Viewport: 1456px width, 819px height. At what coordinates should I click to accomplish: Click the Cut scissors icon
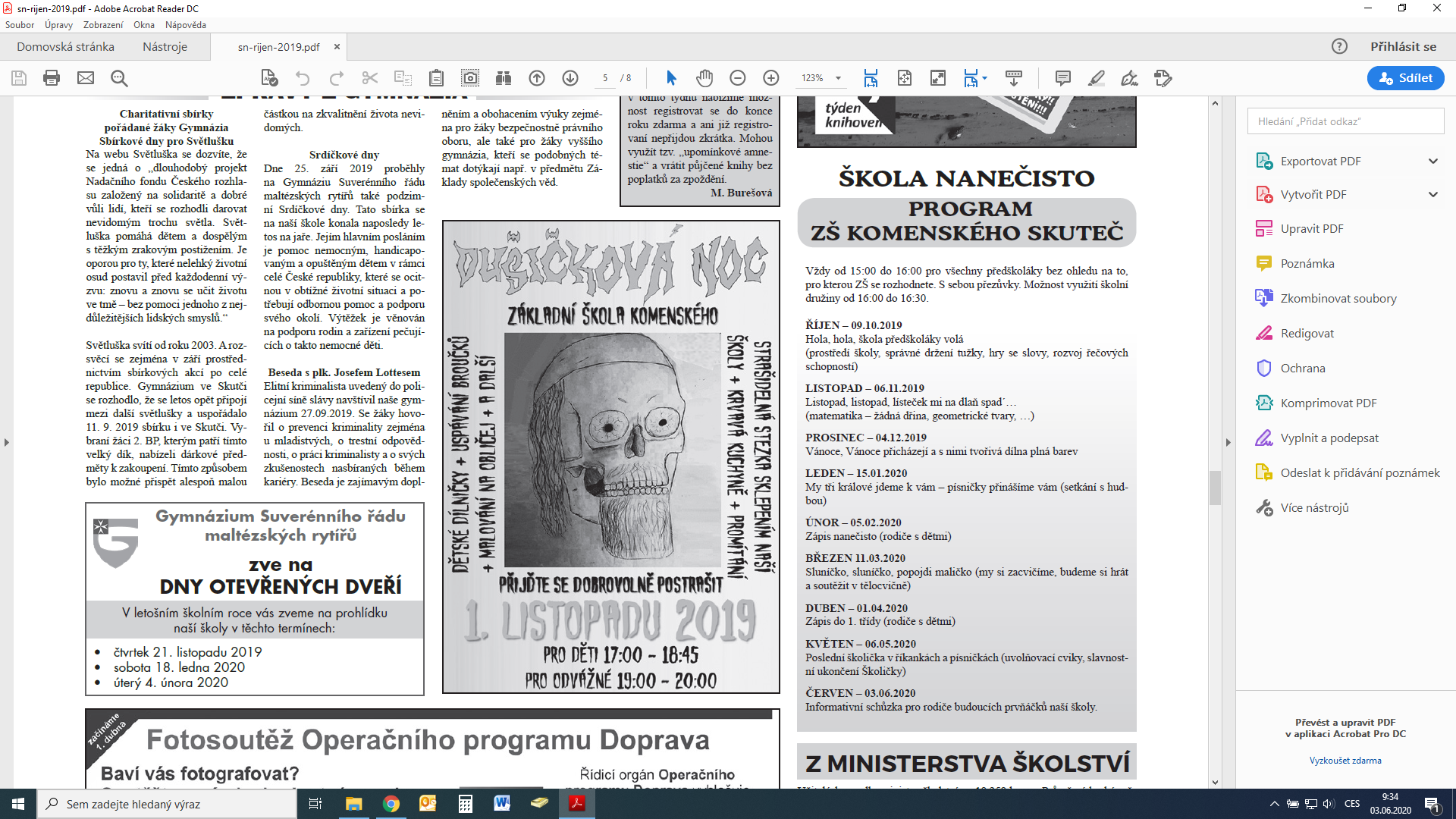(370, 78)
